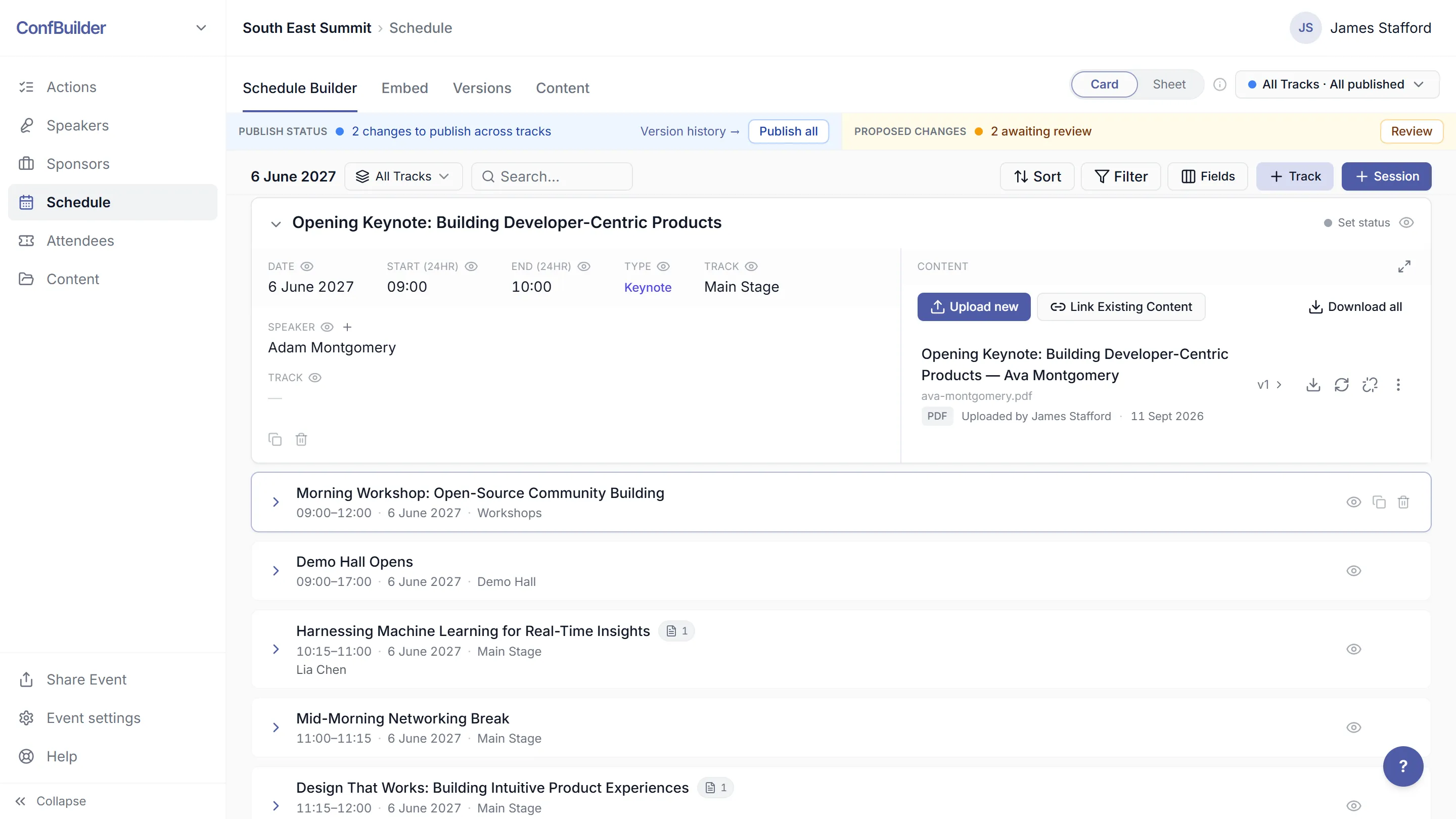Click the Publish all button
The image size is (1456, 819).
(x=789, y=131)
